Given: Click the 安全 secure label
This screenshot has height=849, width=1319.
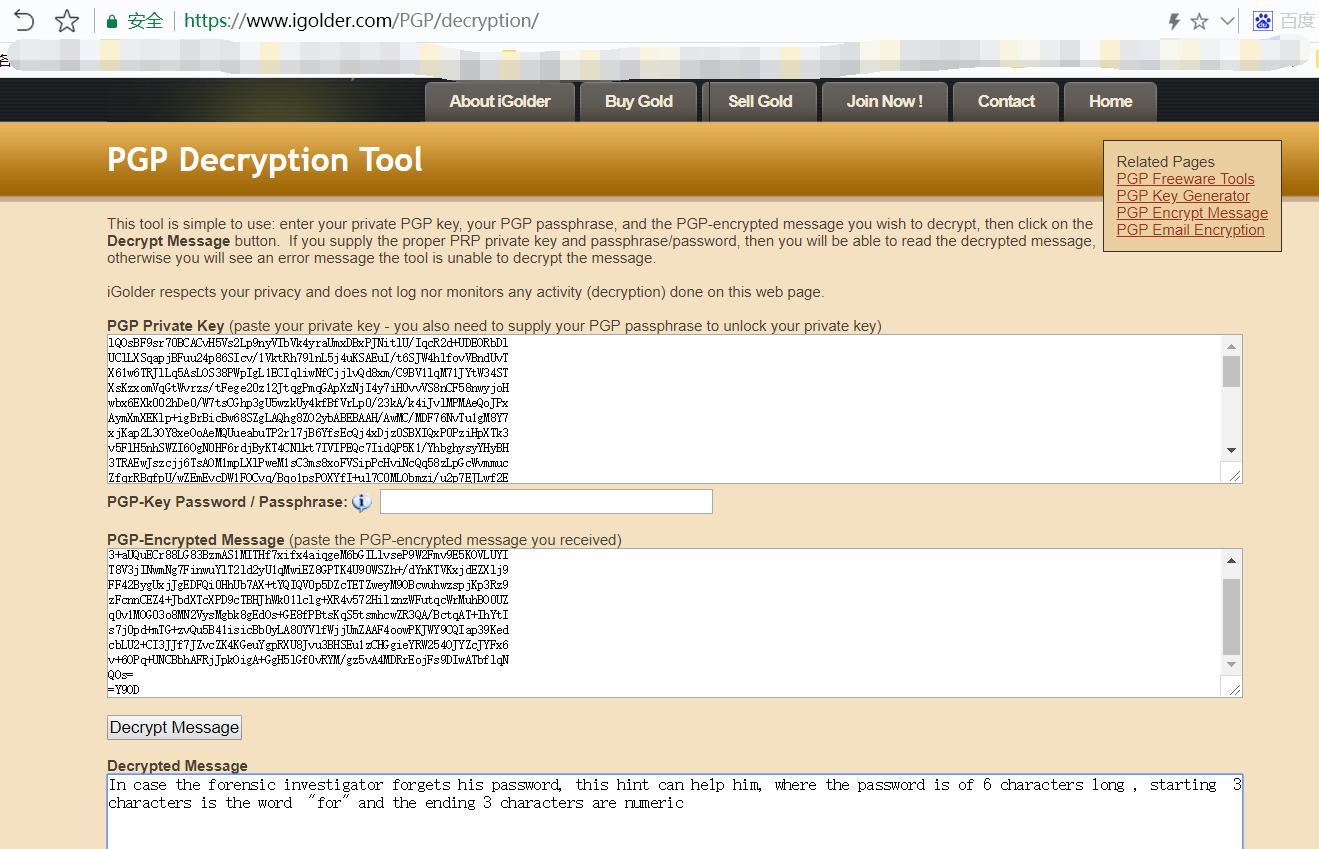Looking at the screenshot, I should 146,21.
